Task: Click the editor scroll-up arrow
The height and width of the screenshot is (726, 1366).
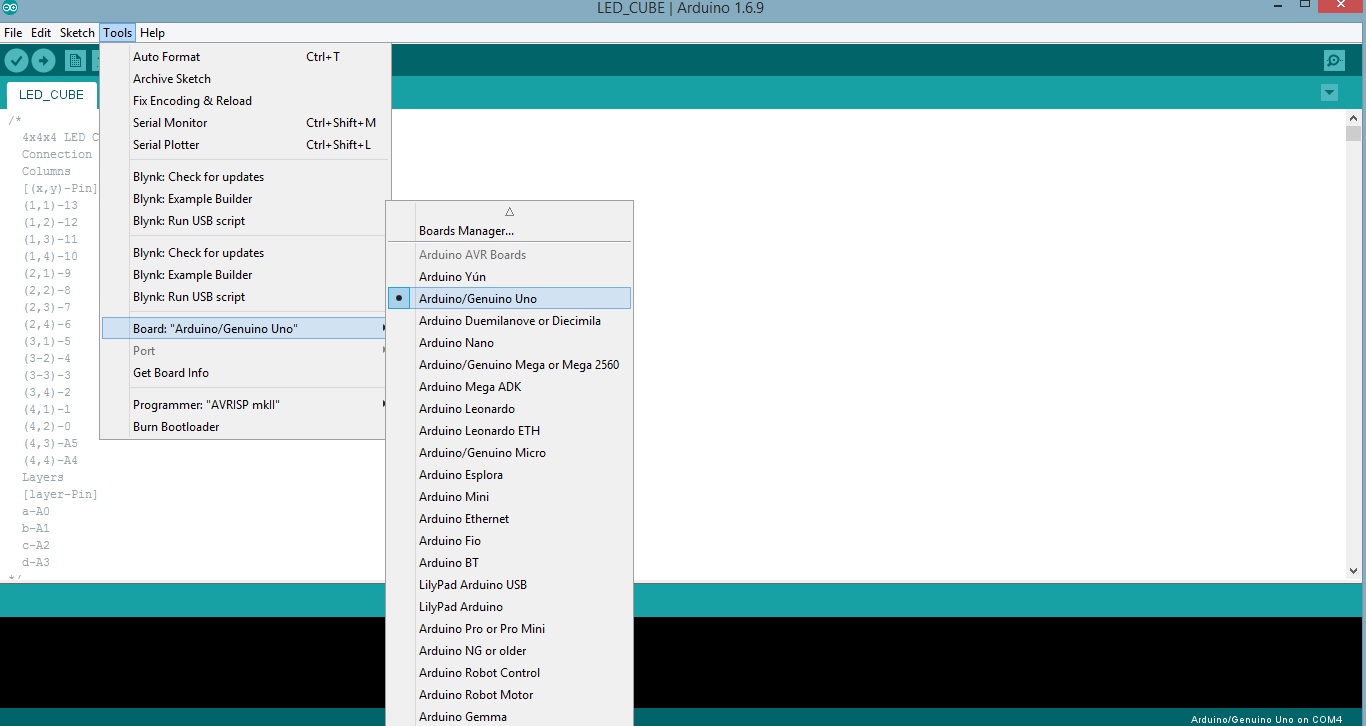Action: pyautogui.click(x=1353, y=117)
